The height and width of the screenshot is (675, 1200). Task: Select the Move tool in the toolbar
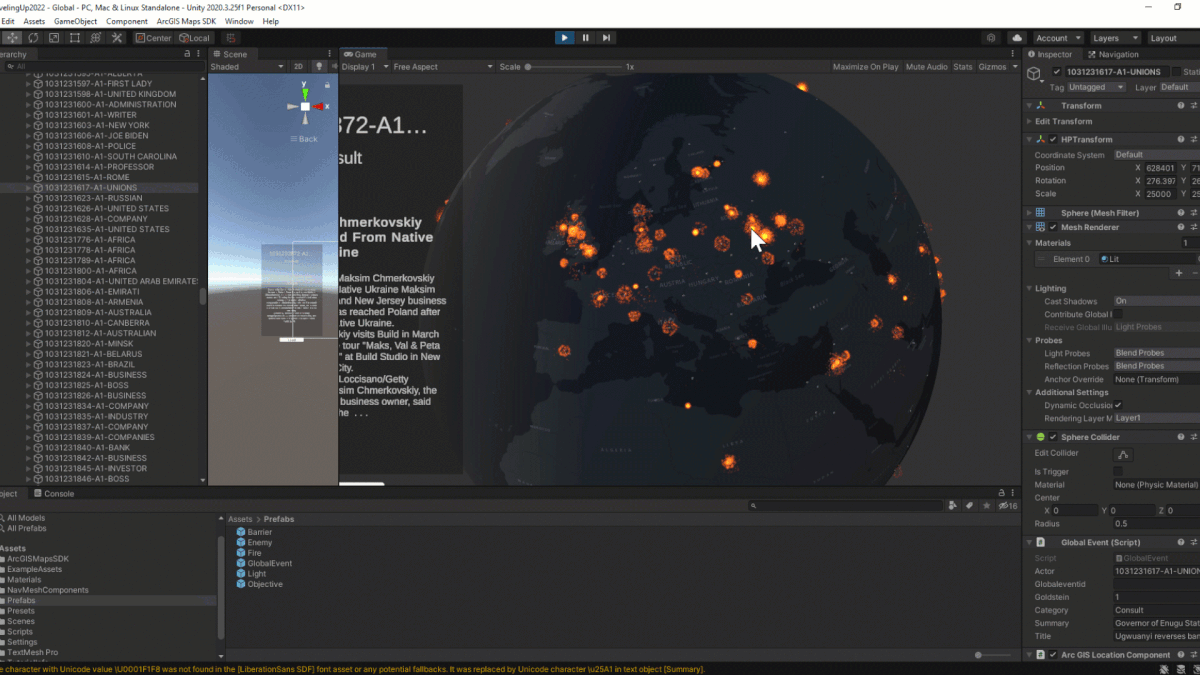click(x=12, y=38)
